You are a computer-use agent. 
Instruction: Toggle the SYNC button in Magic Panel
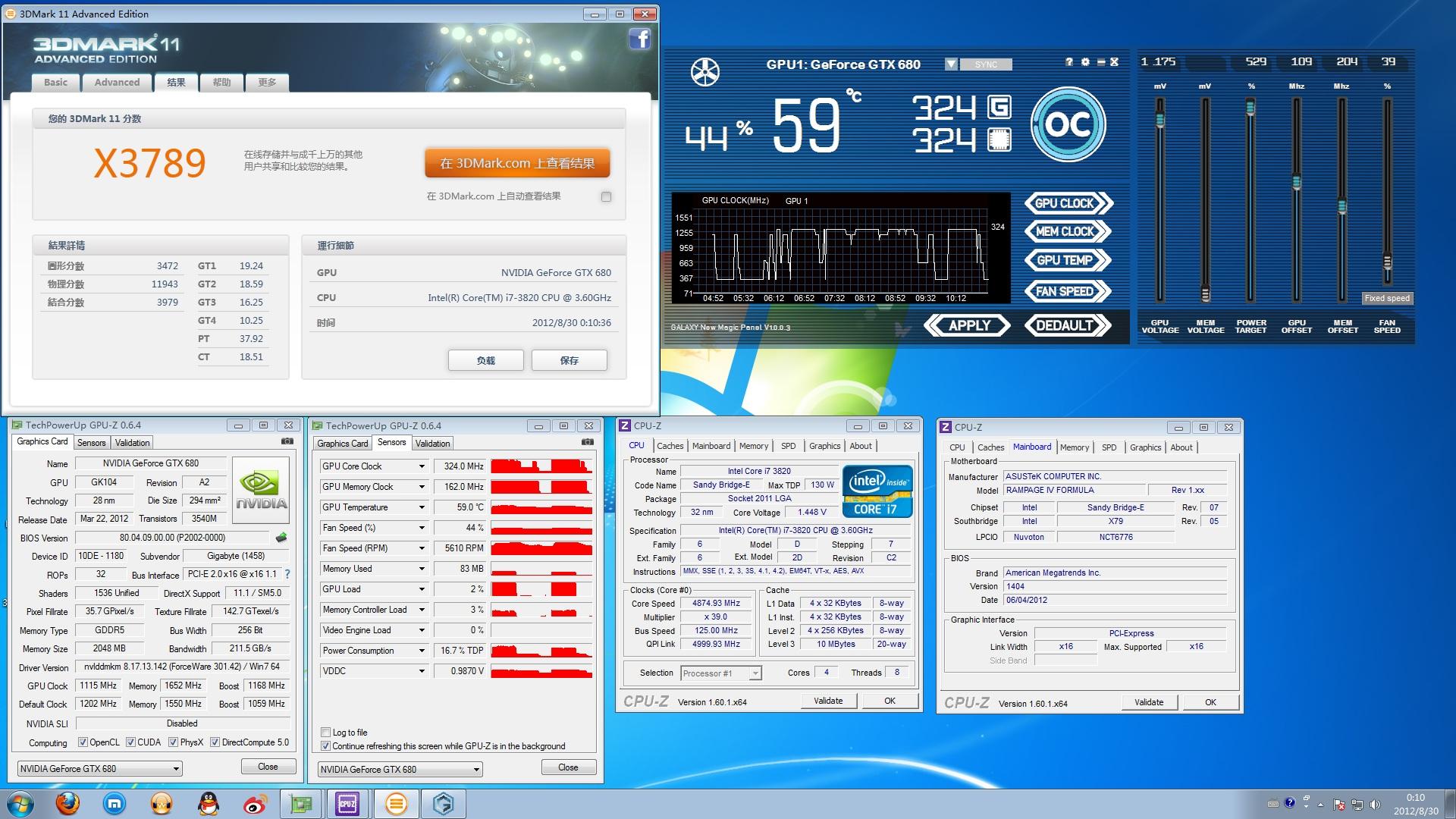coord(986,64)
